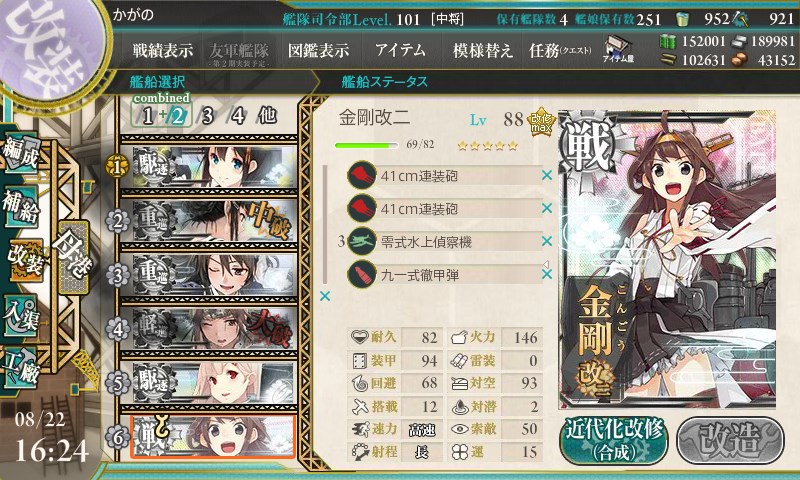Screen dimensions: 800x480
Task: Open the 工廠 (Factory) sidebar icon
Action: [21, 369]
